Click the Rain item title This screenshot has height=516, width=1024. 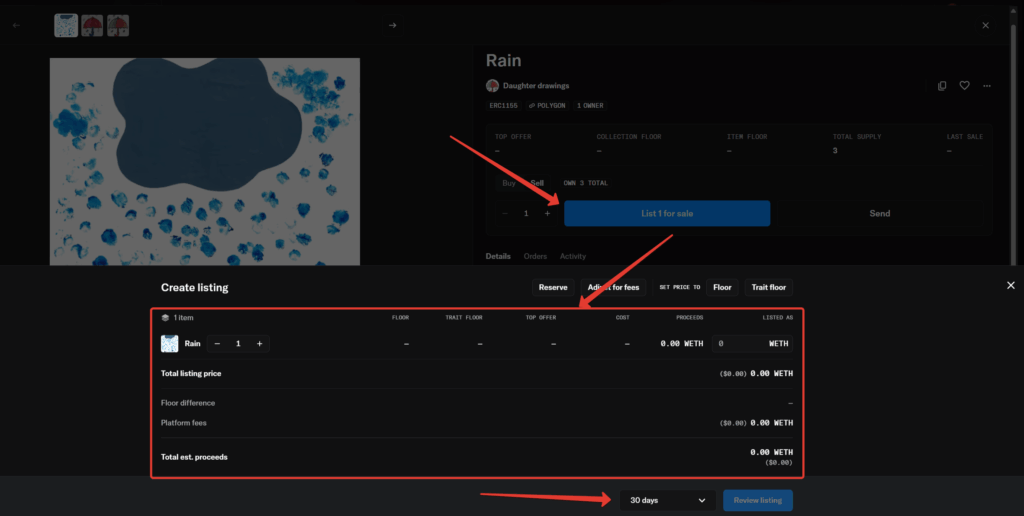(x=504, y=61)
